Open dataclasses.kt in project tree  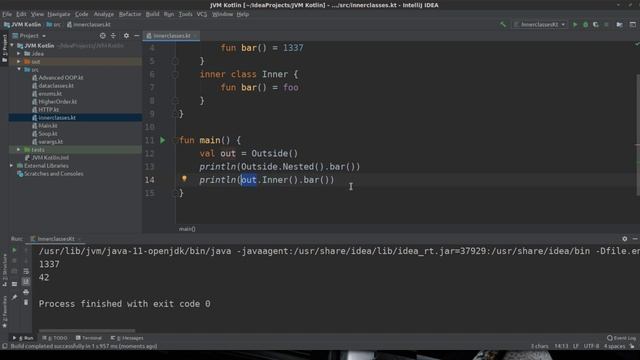click(56, 86)
